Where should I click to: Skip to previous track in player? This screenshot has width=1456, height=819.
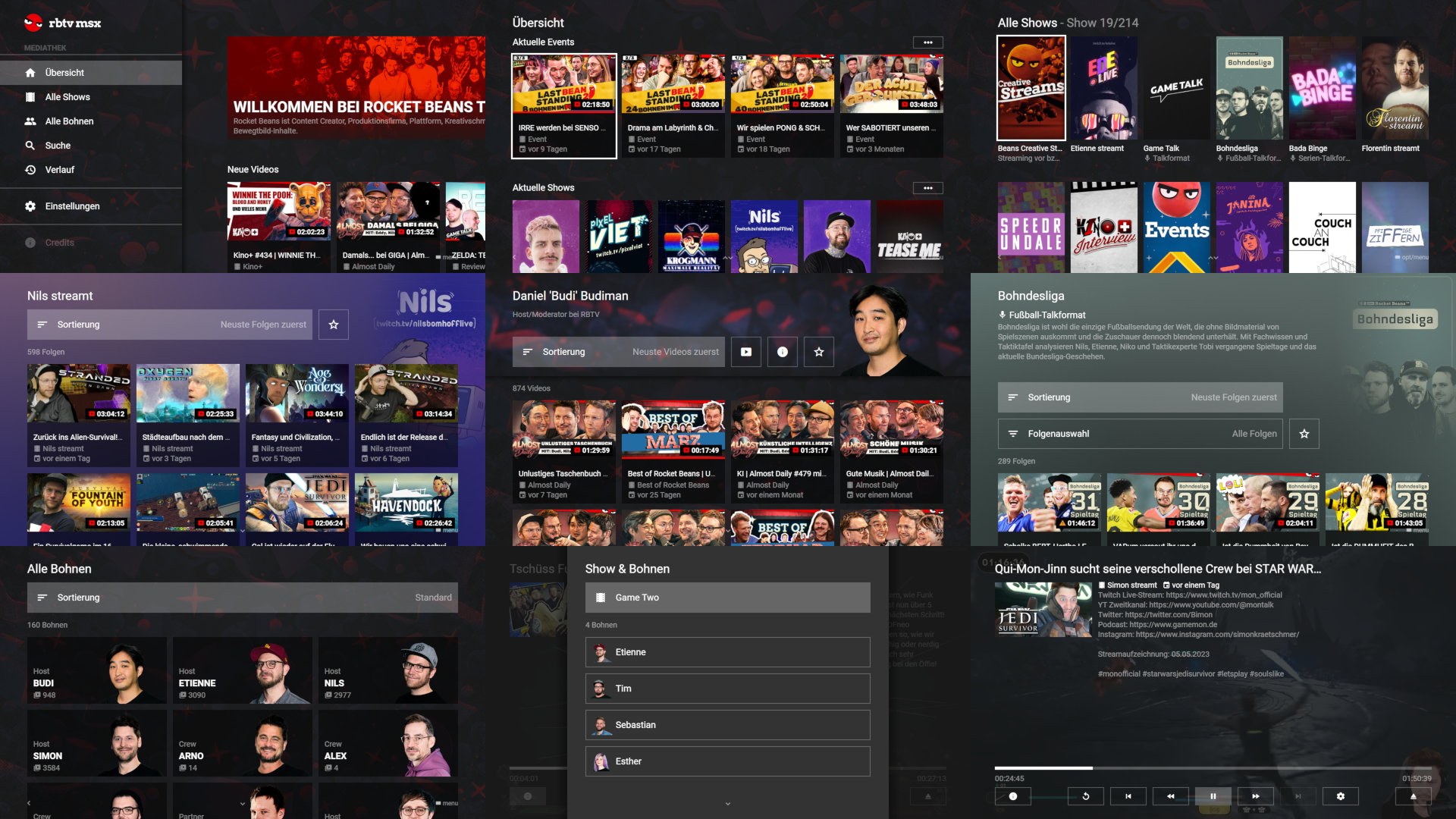point(1128,796)
